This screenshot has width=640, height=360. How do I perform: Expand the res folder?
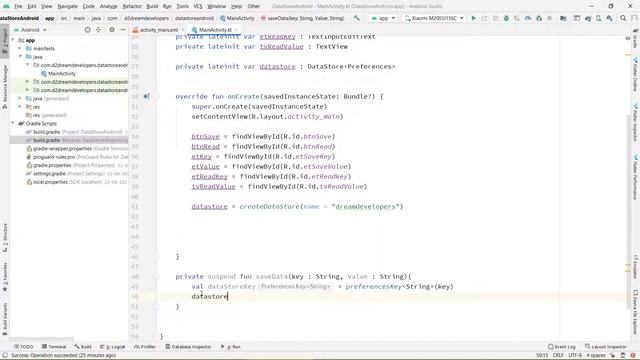click(x=20, y=107)
